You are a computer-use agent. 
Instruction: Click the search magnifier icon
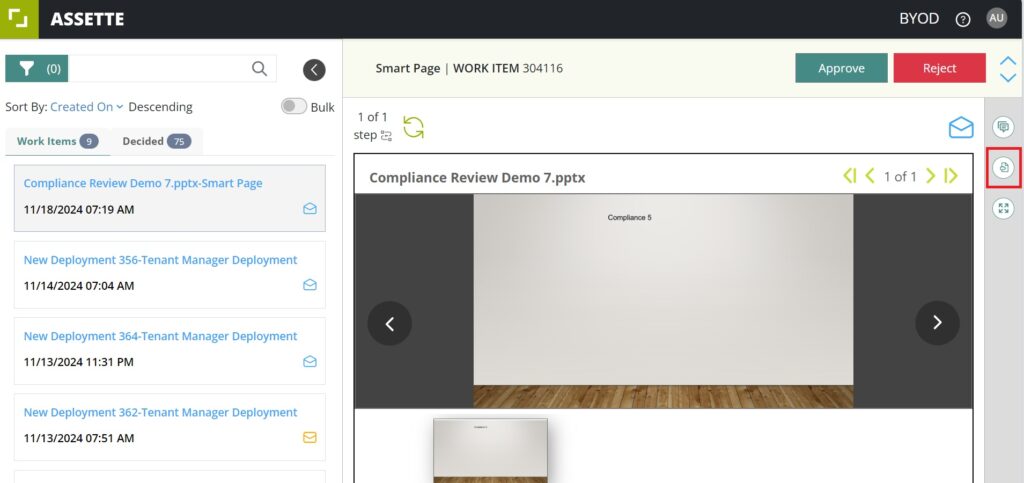point(259,69)
